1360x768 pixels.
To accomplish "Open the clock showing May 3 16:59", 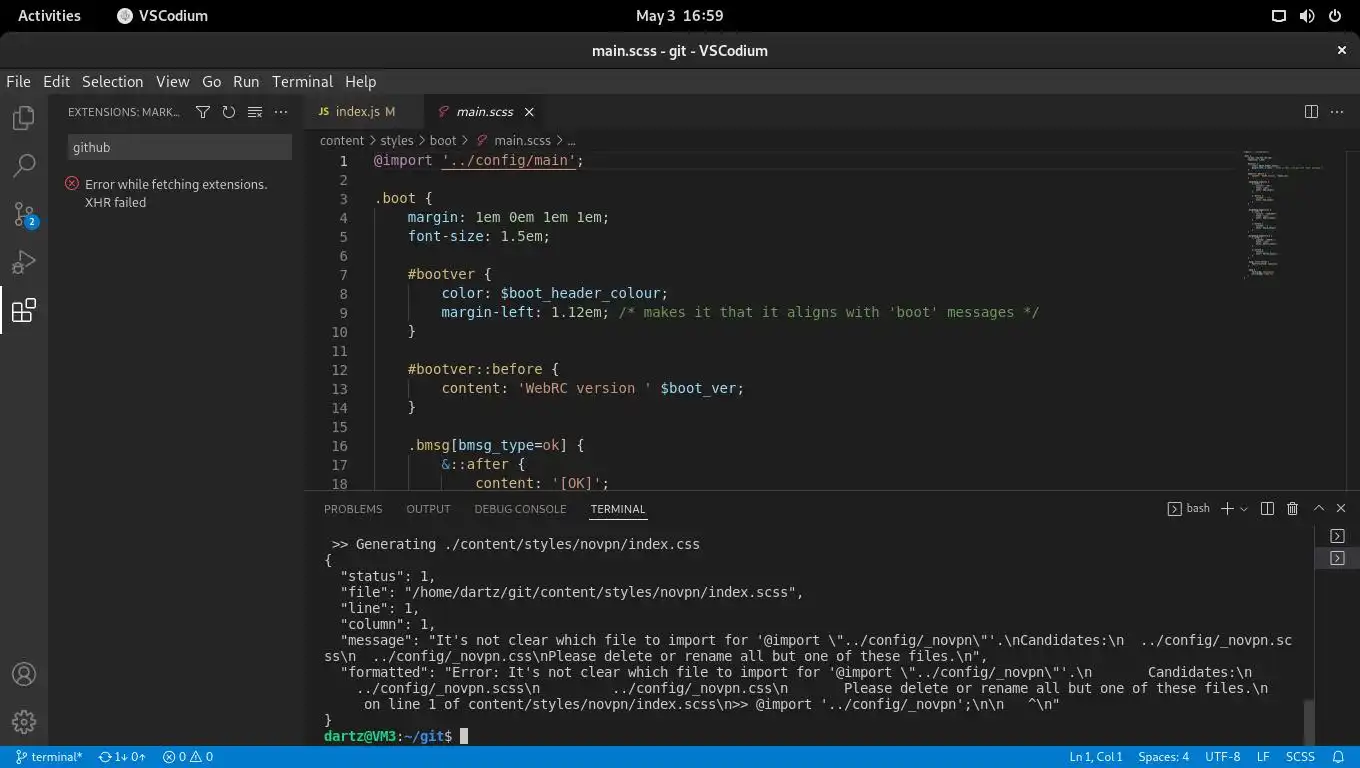I will click(x=679, y=15).
